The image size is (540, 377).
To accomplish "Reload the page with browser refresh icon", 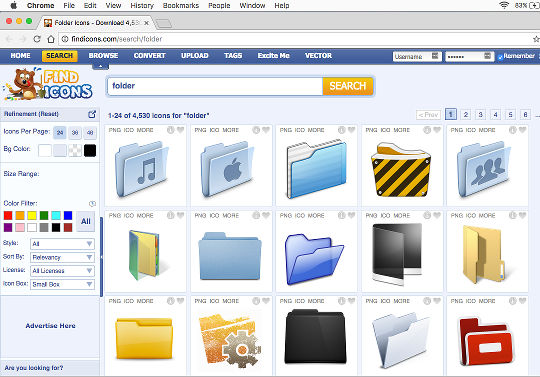I will pyautogui.click(x=37, y=39).
